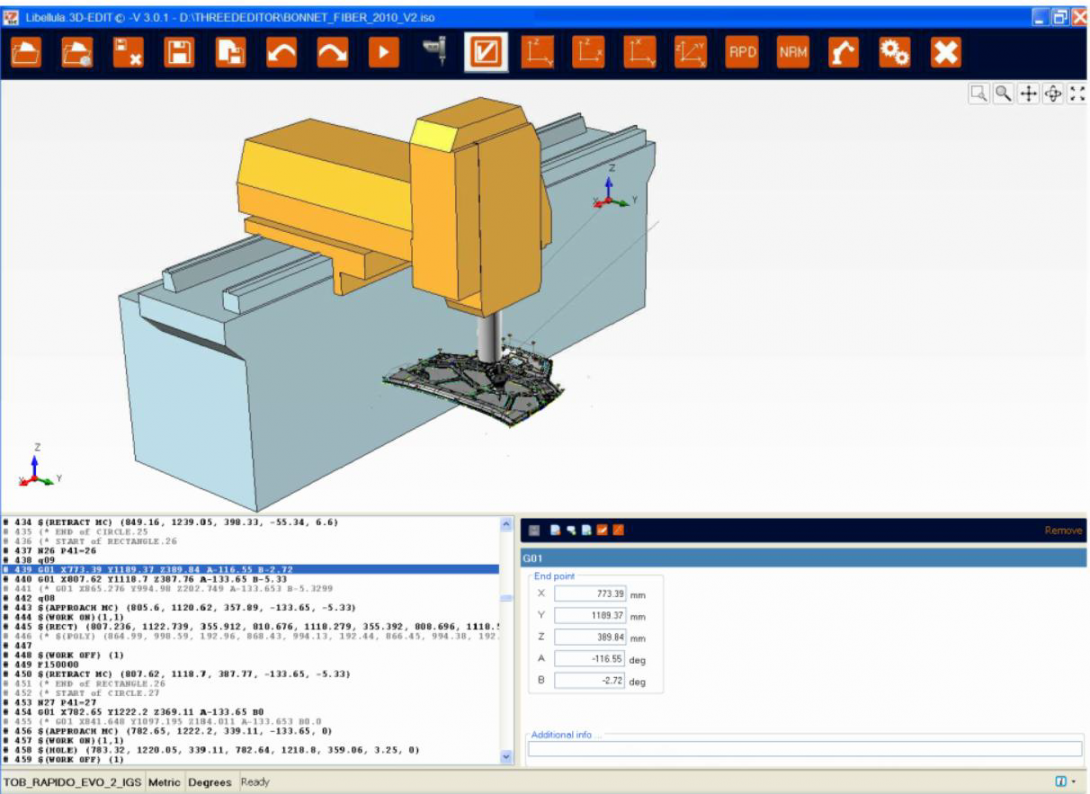This screenshot has height=794, width=1090.
Task: Open settings using the gears icon
Action: click(894, 52)
